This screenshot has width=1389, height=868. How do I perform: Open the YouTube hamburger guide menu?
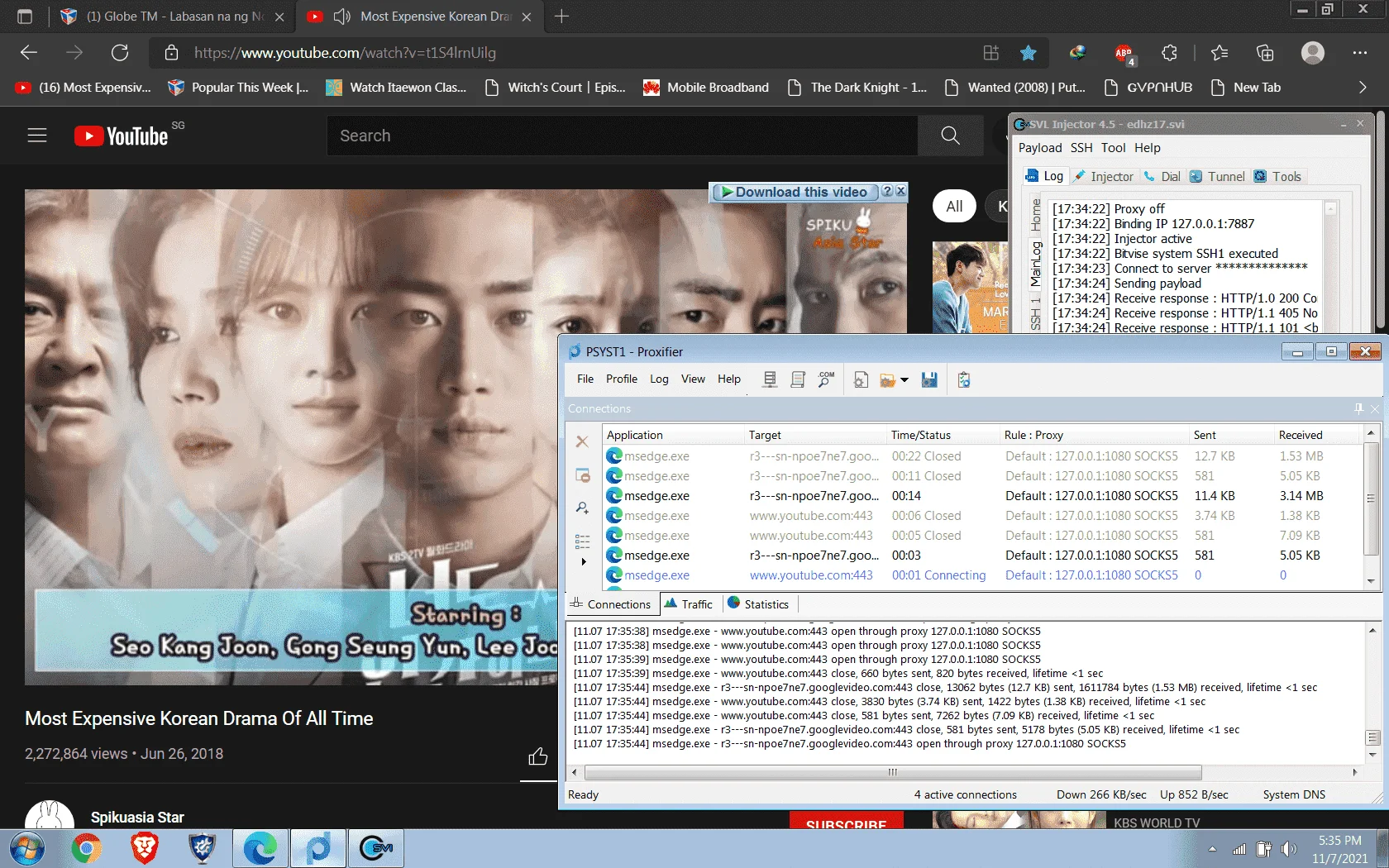pos(37,135)
